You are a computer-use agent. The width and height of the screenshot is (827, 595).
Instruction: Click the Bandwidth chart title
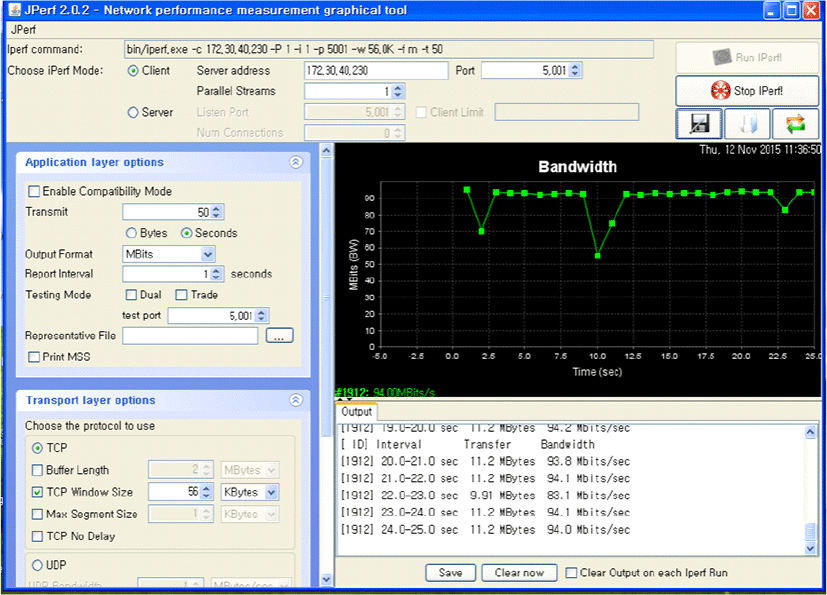tap(578, 167)
